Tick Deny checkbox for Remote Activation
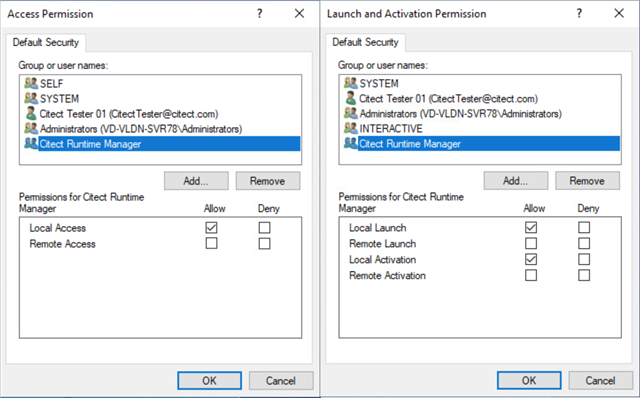Screen dimensions: 640x398 [x=584, y=275]
